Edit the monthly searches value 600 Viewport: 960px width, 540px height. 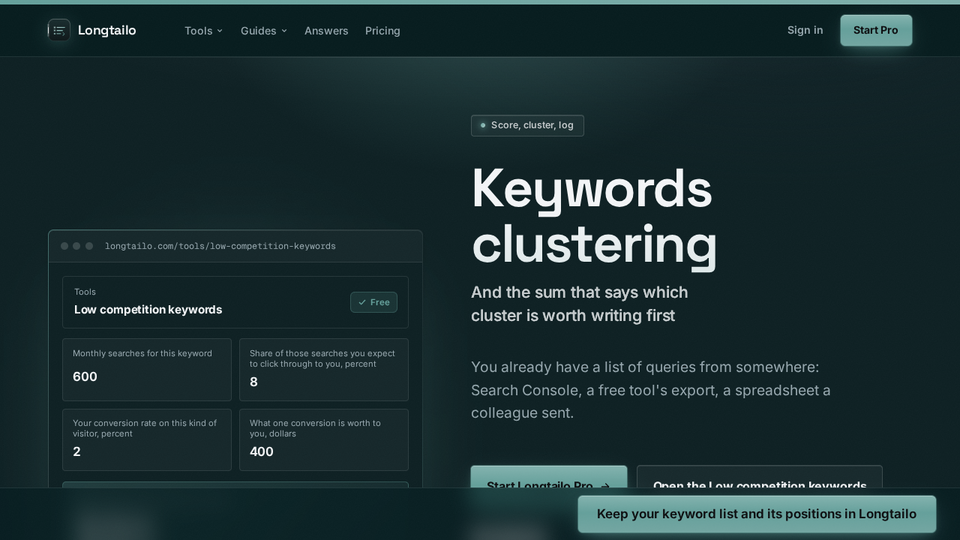(85, 377)
